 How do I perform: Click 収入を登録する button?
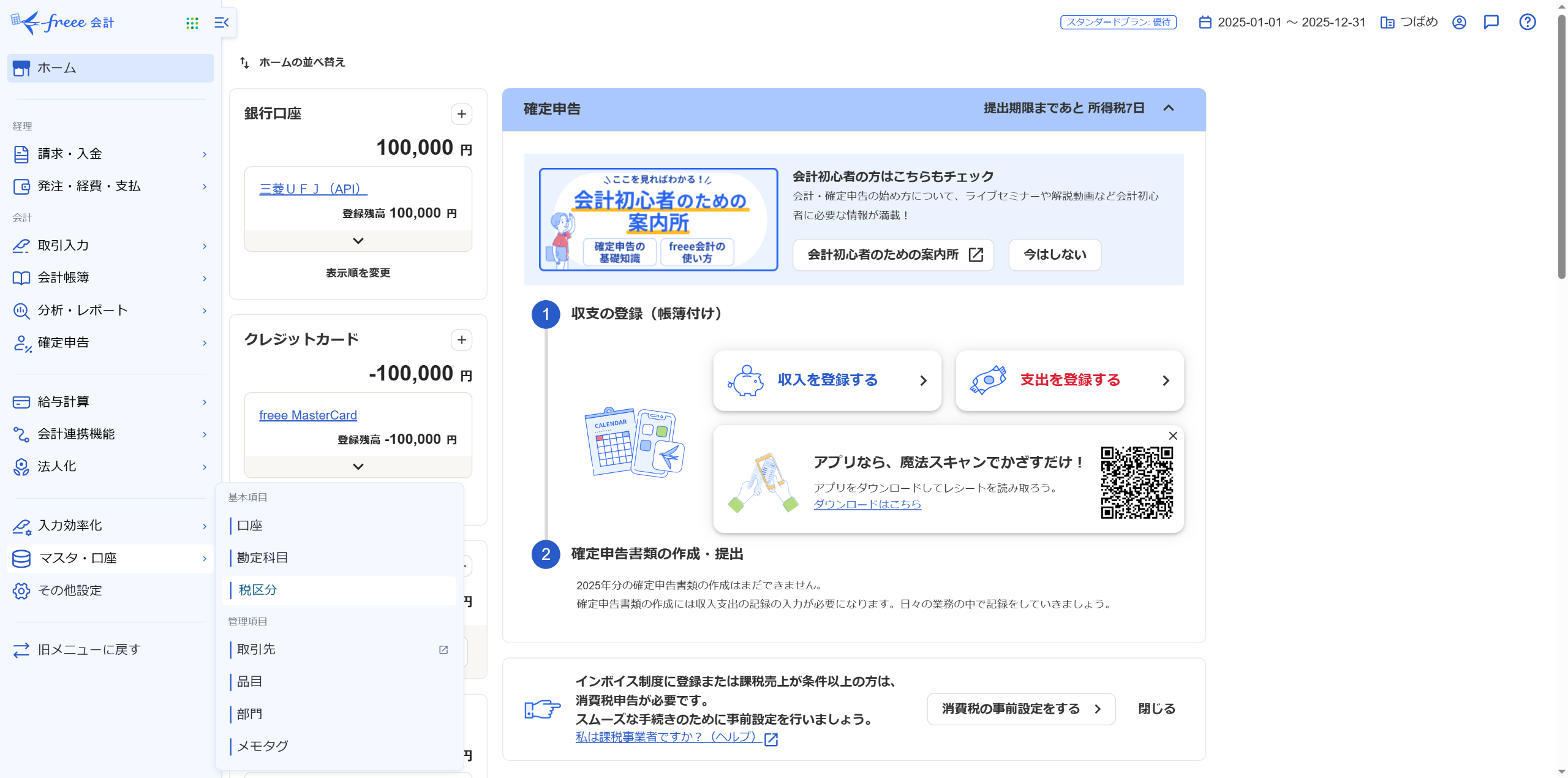[827, 380]
